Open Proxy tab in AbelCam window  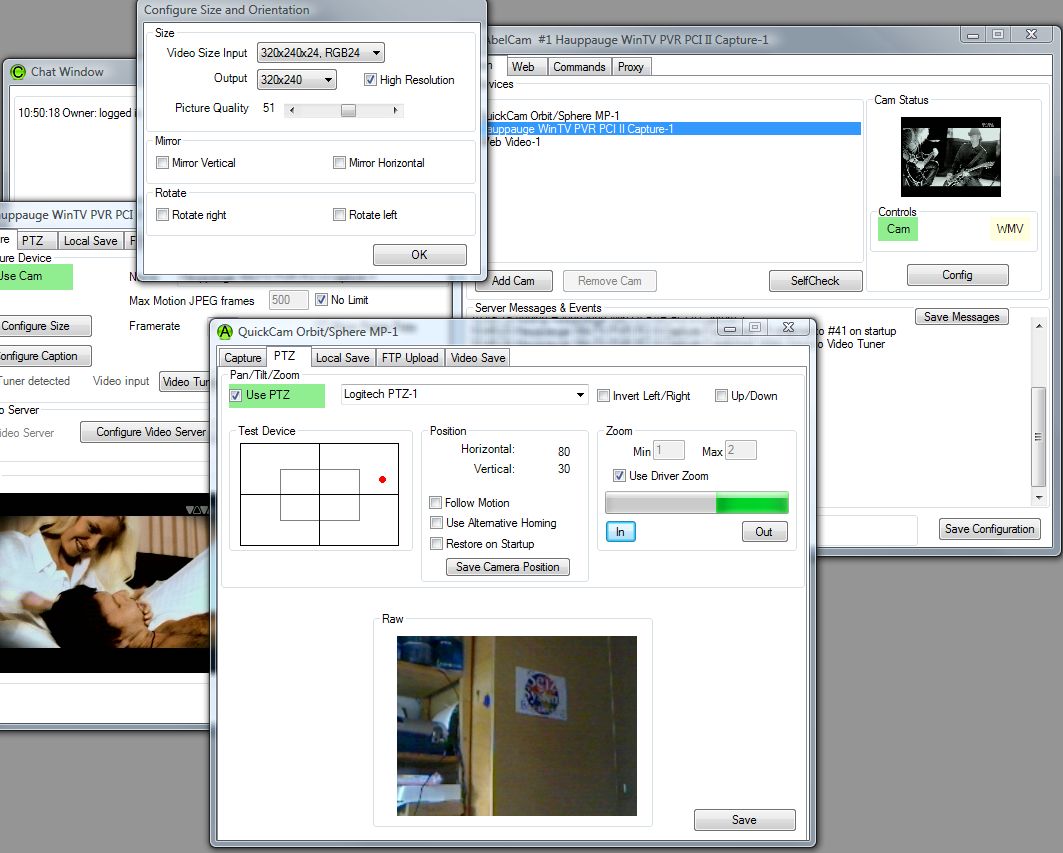click(630, 67)
